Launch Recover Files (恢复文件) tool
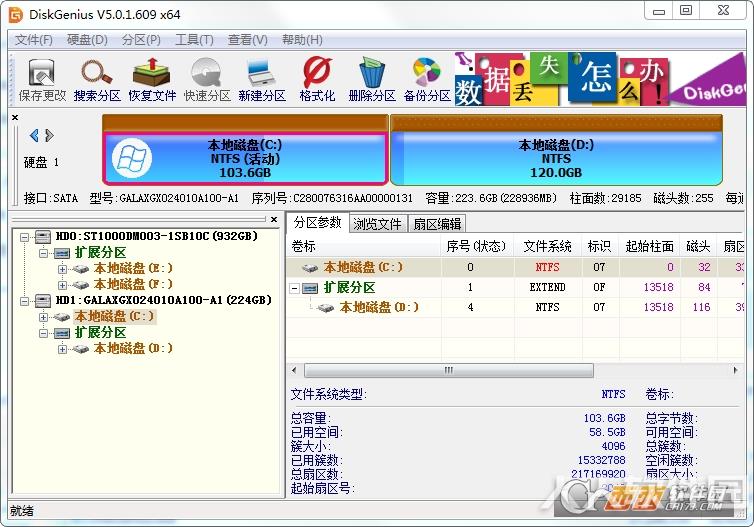 coord(152,80)
